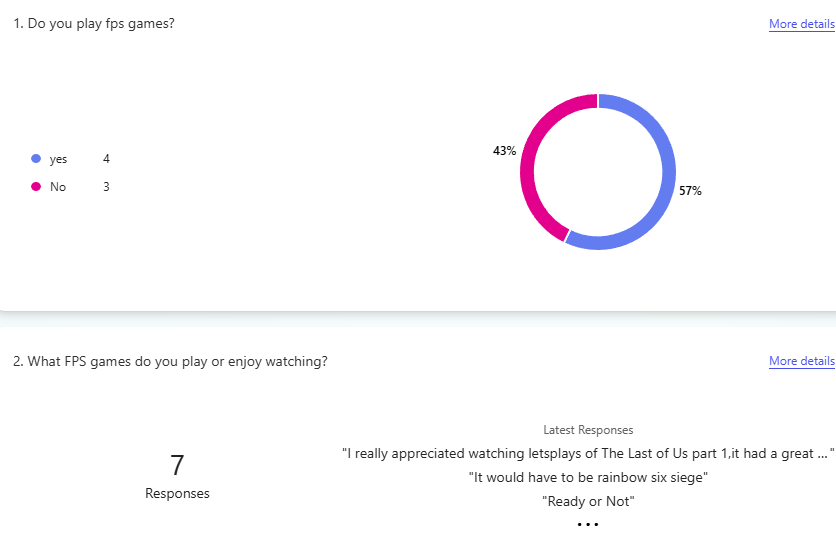Viewport: 836px width, 547px height.
Task: Click the yes count number 4
Action: 106,159
